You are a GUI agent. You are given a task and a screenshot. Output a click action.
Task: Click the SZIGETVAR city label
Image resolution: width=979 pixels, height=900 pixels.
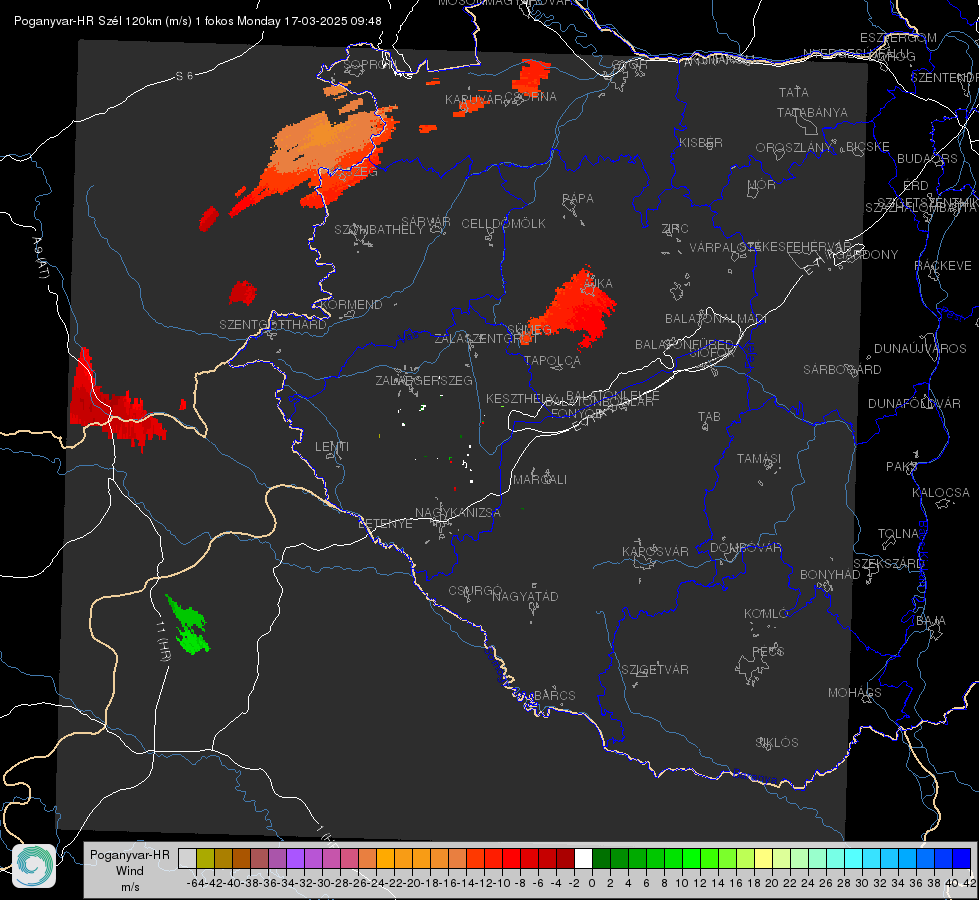[x=655, y=670]
